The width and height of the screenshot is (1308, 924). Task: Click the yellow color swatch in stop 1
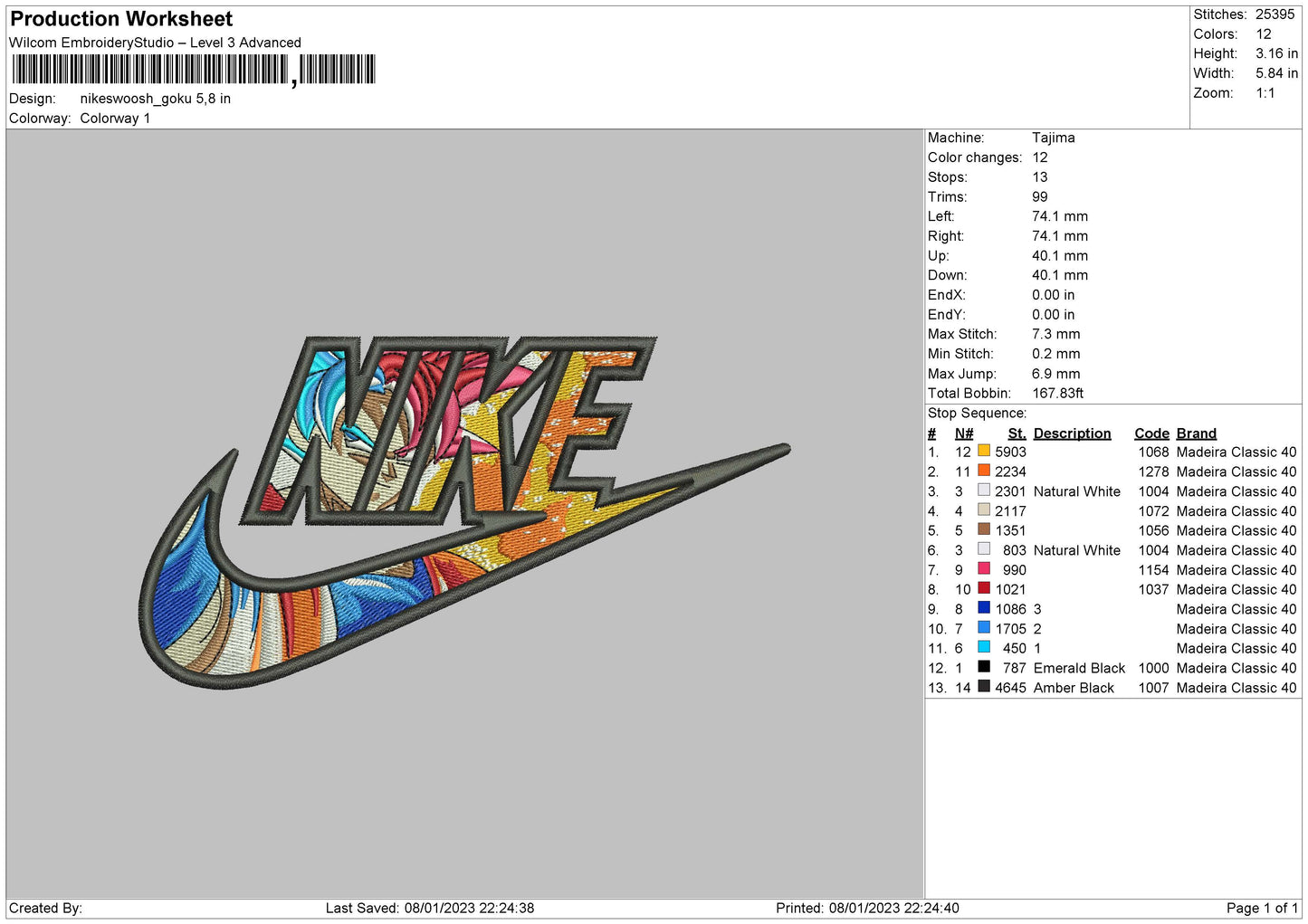coord(983,451)
